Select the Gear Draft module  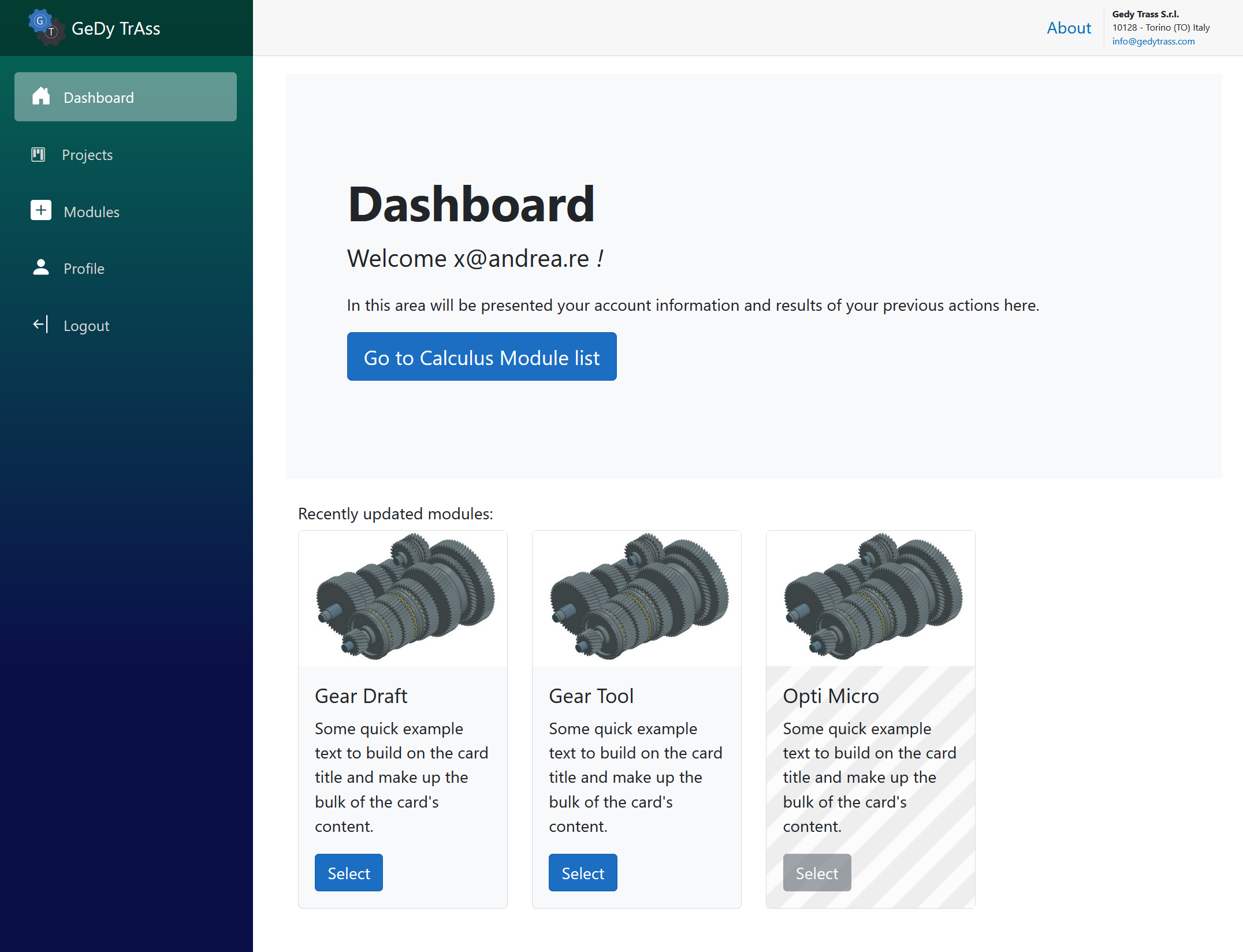pos(348,872)
